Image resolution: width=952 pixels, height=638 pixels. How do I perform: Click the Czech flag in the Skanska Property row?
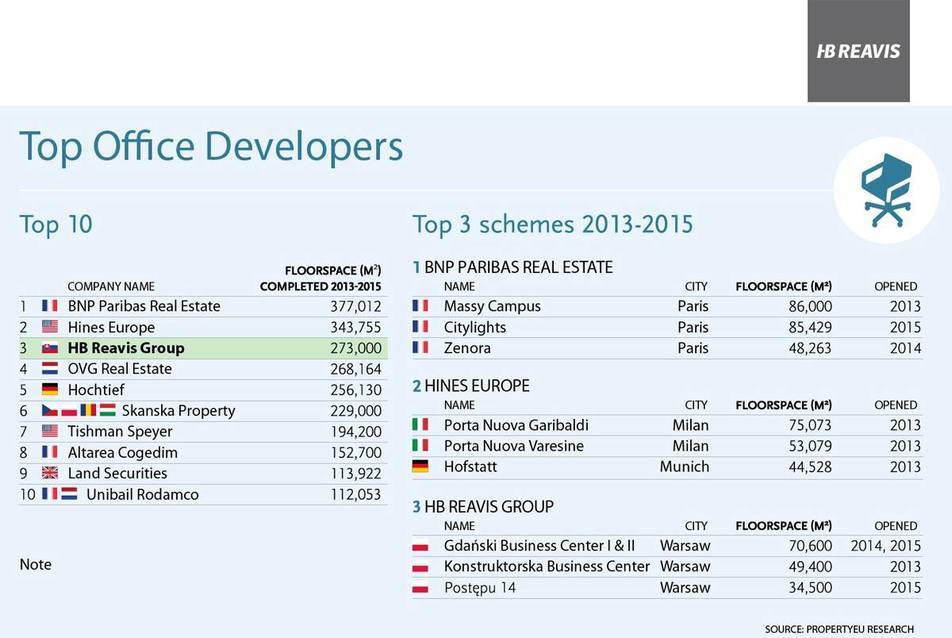click(50, 410)
